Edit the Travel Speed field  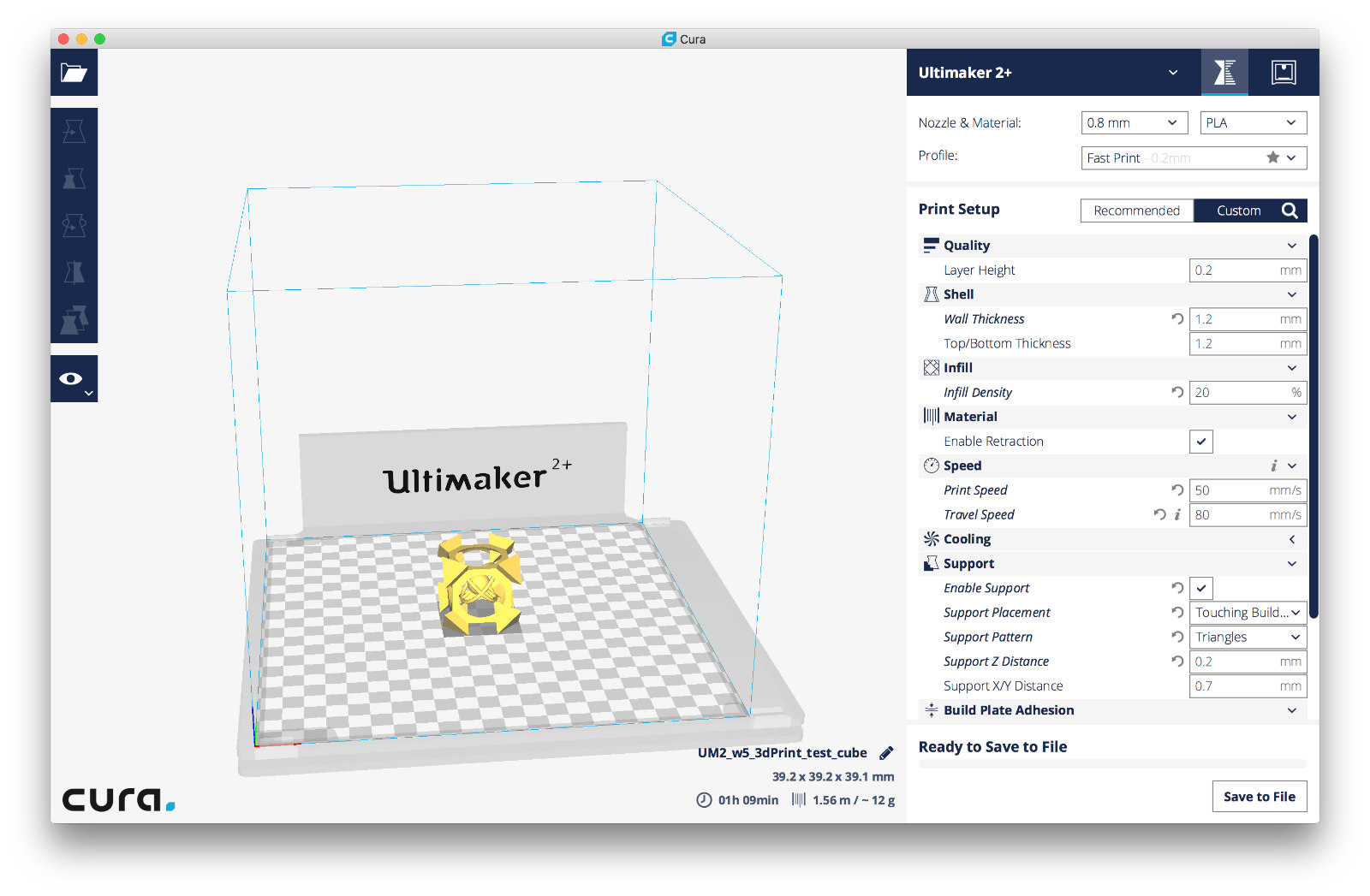point(1248,515)
